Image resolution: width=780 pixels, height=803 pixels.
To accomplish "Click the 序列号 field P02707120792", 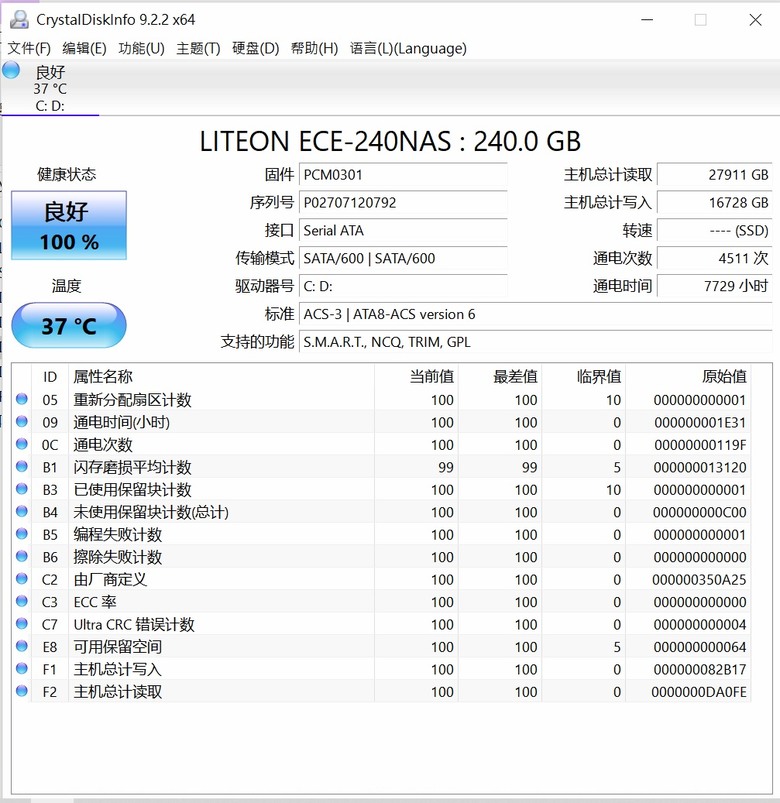I will coord(403,202).
